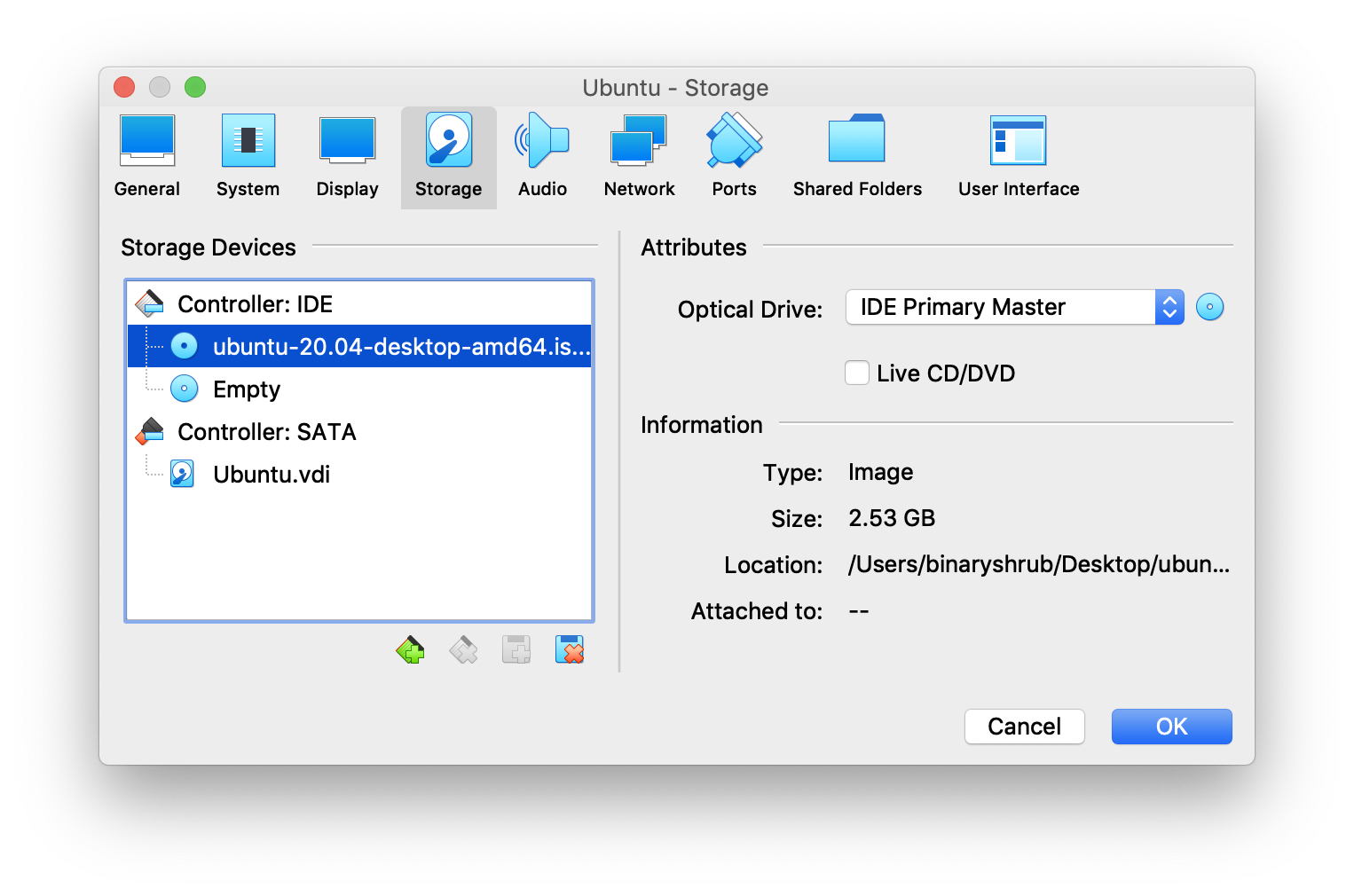Remove the selected storage attachment
This screenshot has width=1354, height=896.
pos(570,650)
